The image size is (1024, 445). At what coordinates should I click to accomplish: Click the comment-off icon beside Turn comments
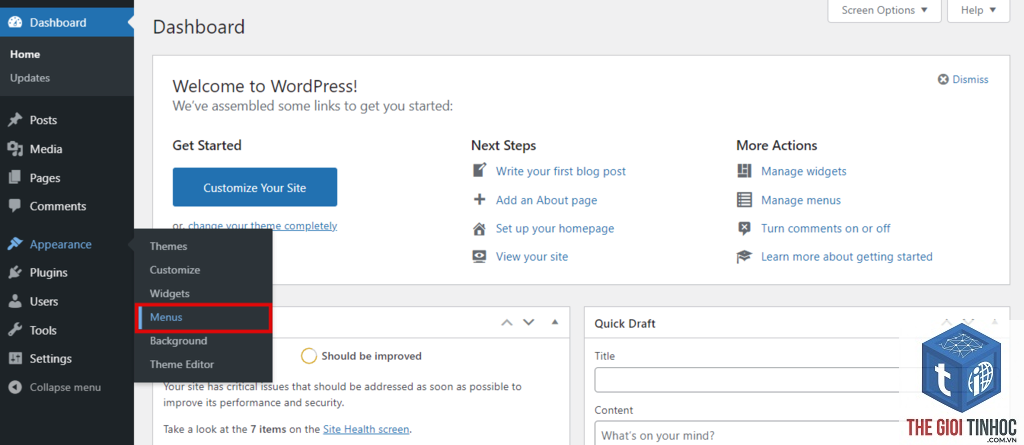[744, 229]
